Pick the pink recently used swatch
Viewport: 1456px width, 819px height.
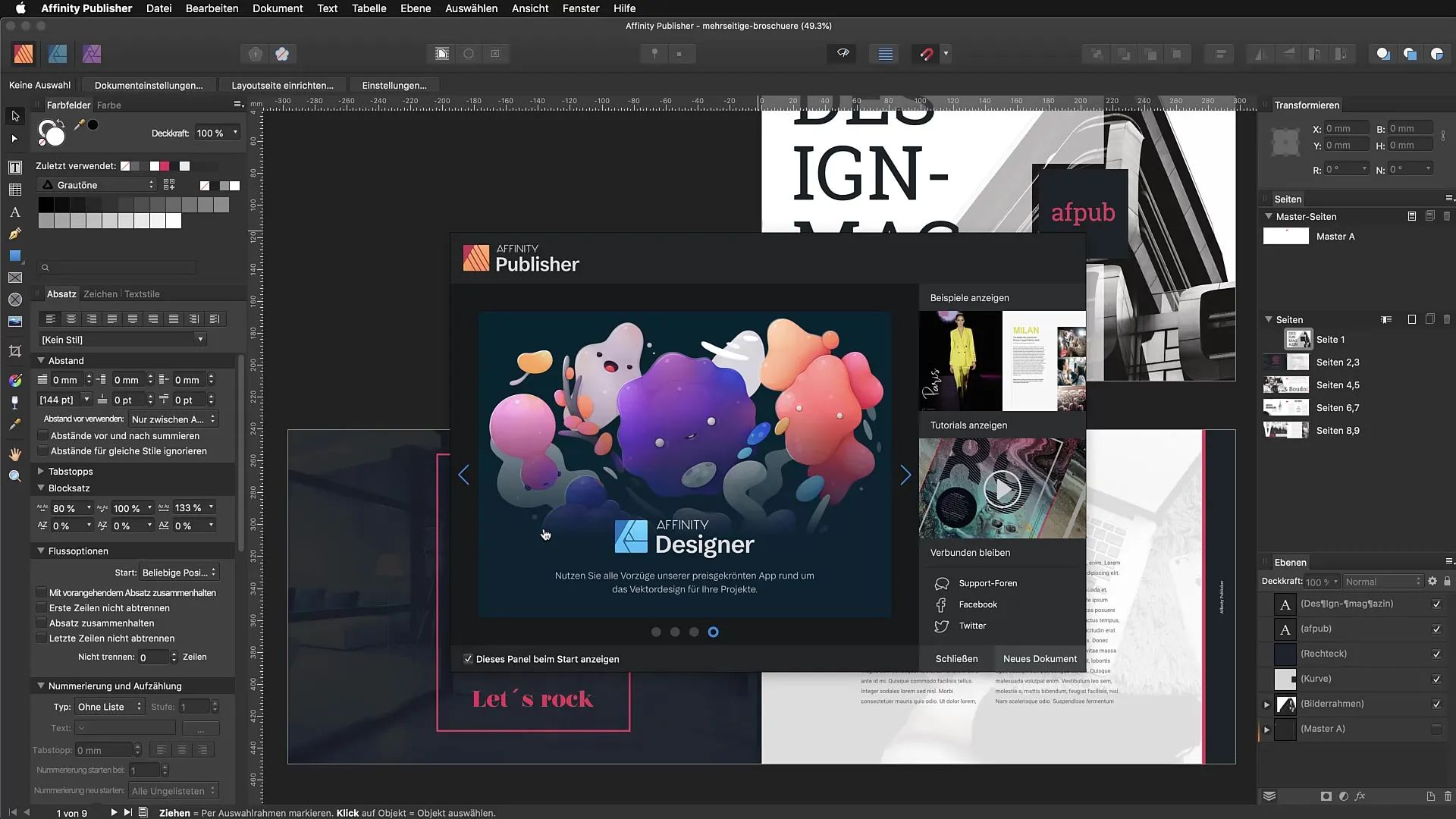[165, 166]
